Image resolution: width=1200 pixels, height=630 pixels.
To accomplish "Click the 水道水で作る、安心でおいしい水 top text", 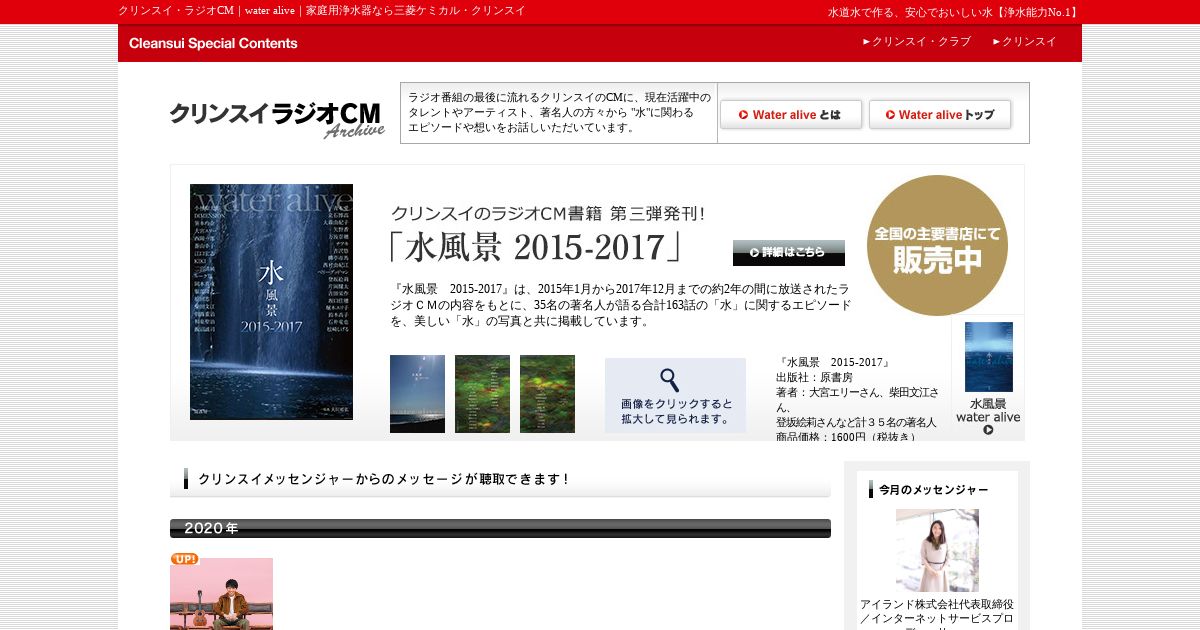I will tap(953, 12).
